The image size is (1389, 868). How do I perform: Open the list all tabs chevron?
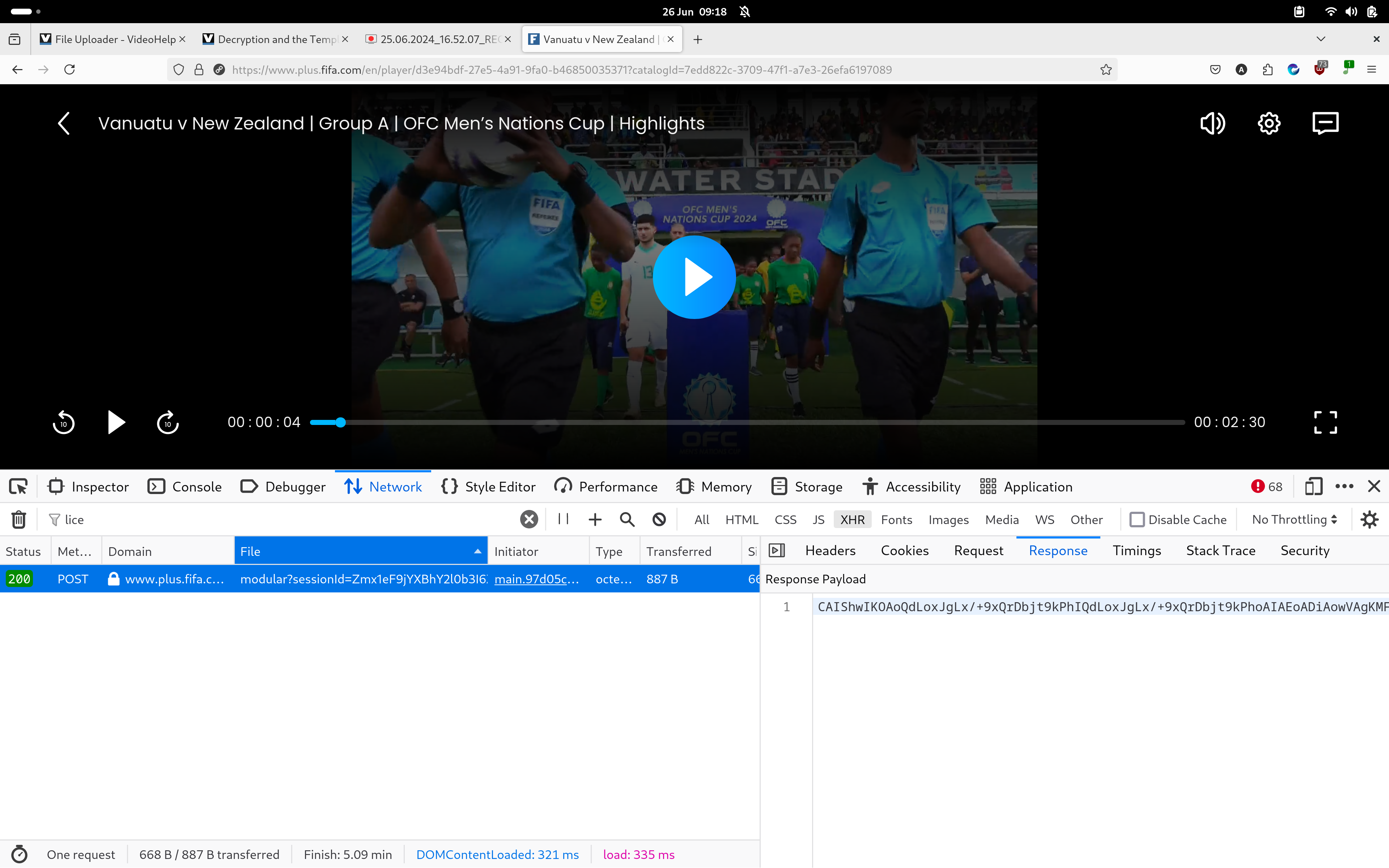click(1321, 39)
